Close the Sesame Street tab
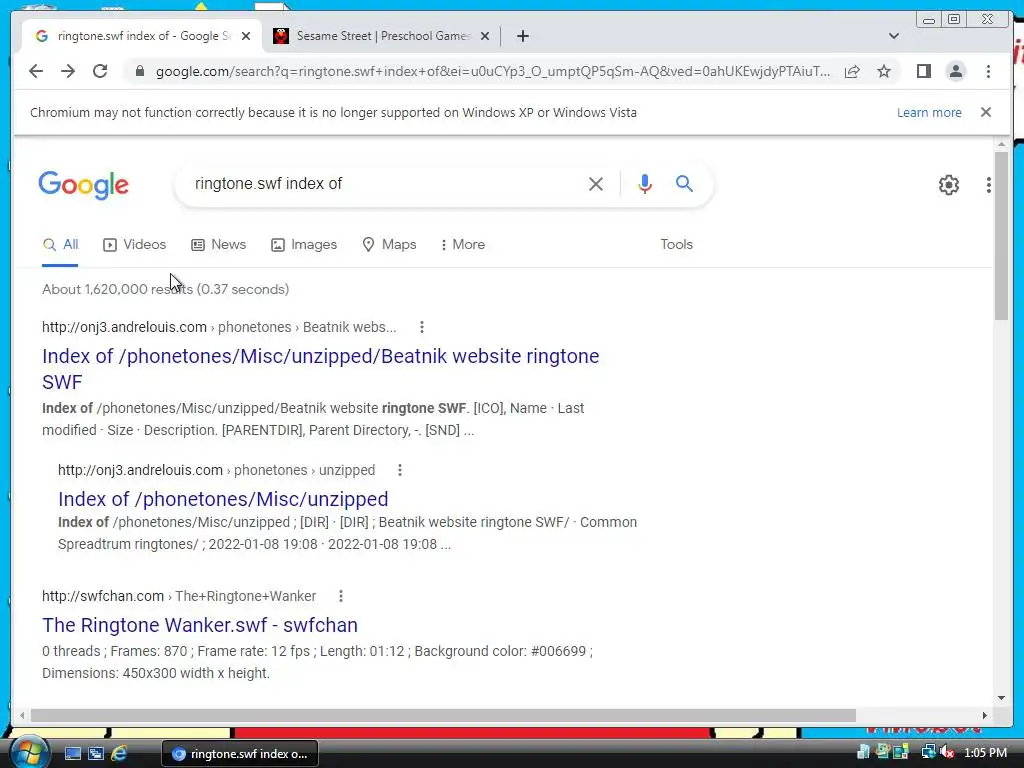Screen dimensions: 1024x768 [x=485, y=36]
